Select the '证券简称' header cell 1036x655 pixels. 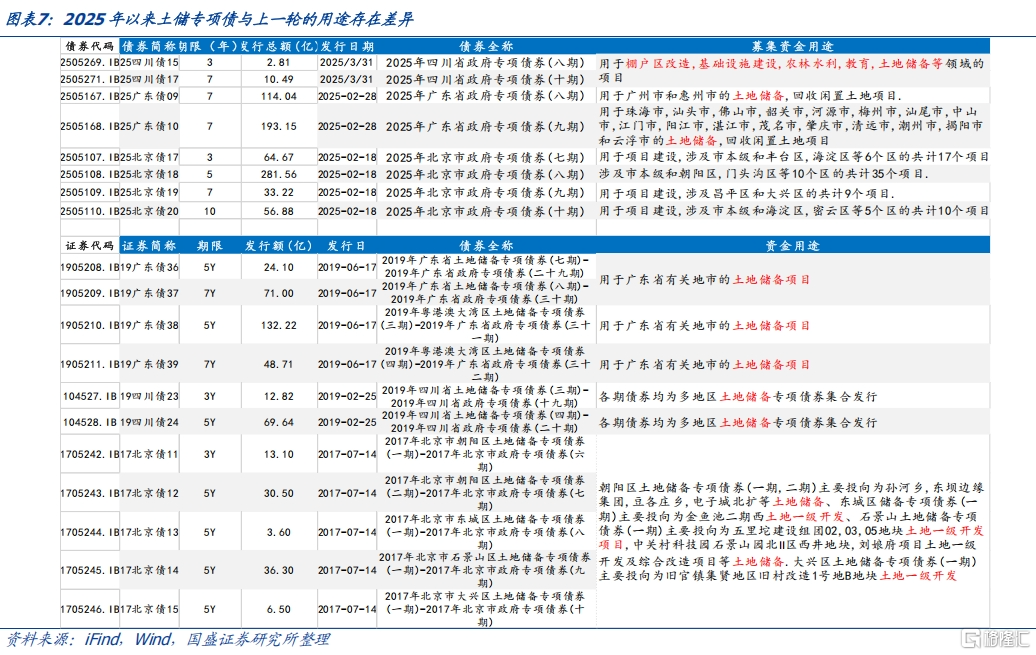149,245
